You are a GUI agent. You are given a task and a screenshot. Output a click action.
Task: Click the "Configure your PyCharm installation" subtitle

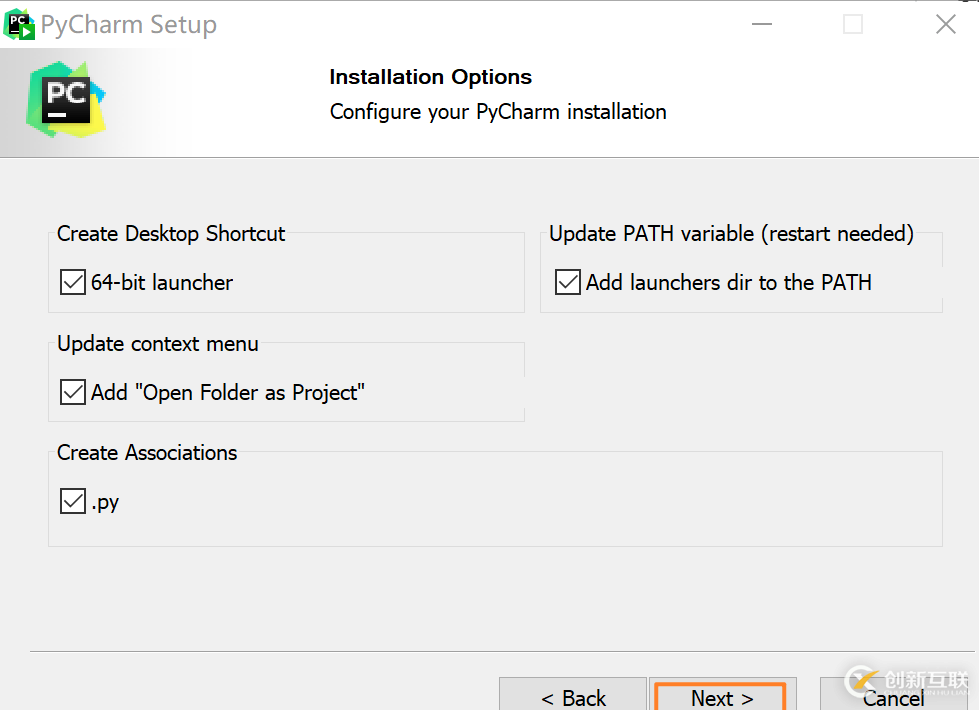(x=497, y=112)
